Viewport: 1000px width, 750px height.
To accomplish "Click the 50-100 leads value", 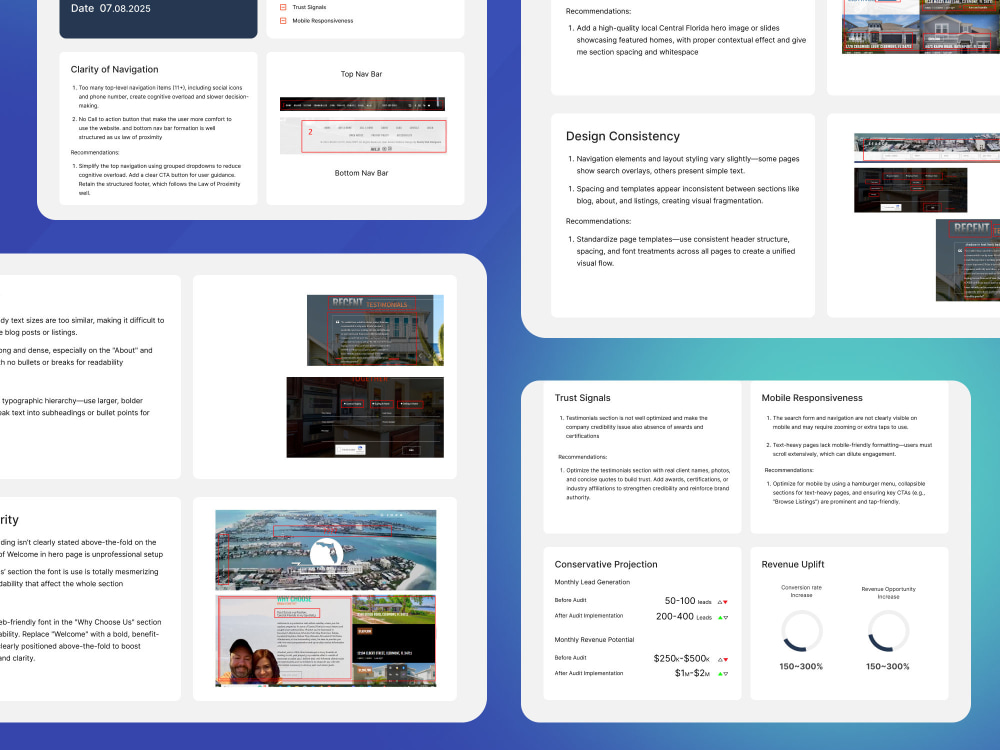I will click(688, 601).
